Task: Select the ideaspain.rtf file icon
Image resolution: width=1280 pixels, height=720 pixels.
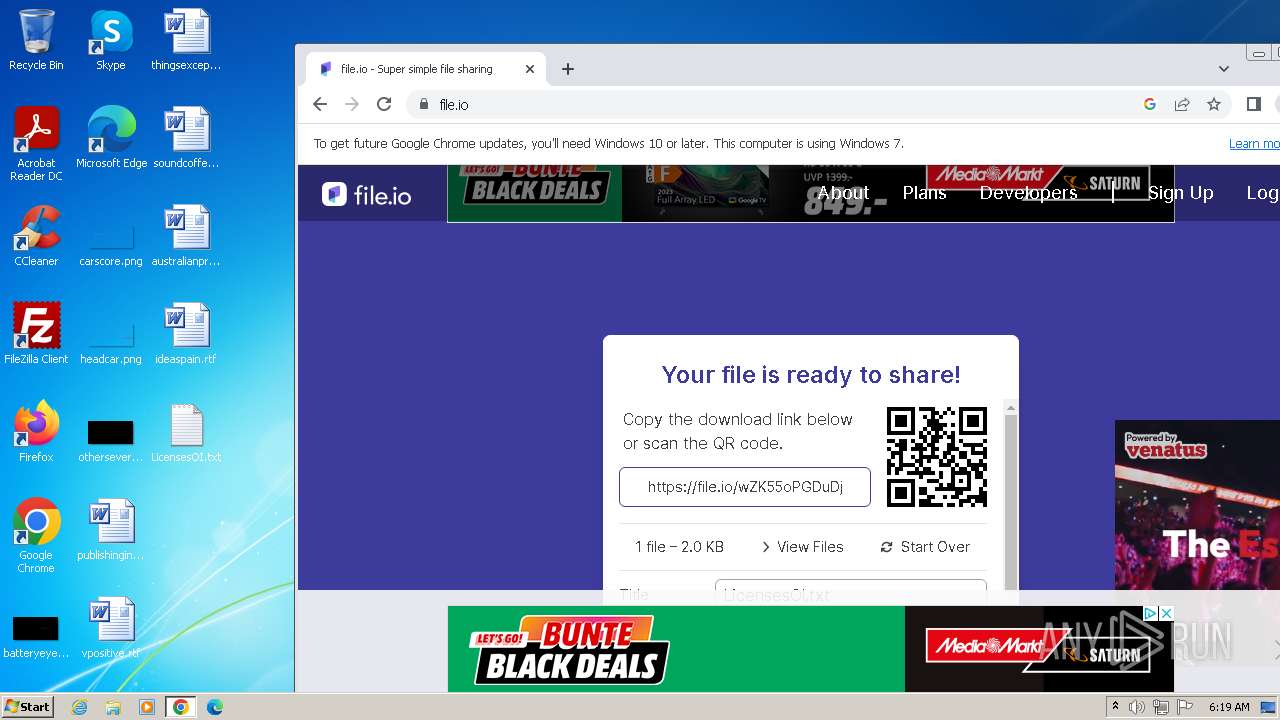Action: click(186, 334)
